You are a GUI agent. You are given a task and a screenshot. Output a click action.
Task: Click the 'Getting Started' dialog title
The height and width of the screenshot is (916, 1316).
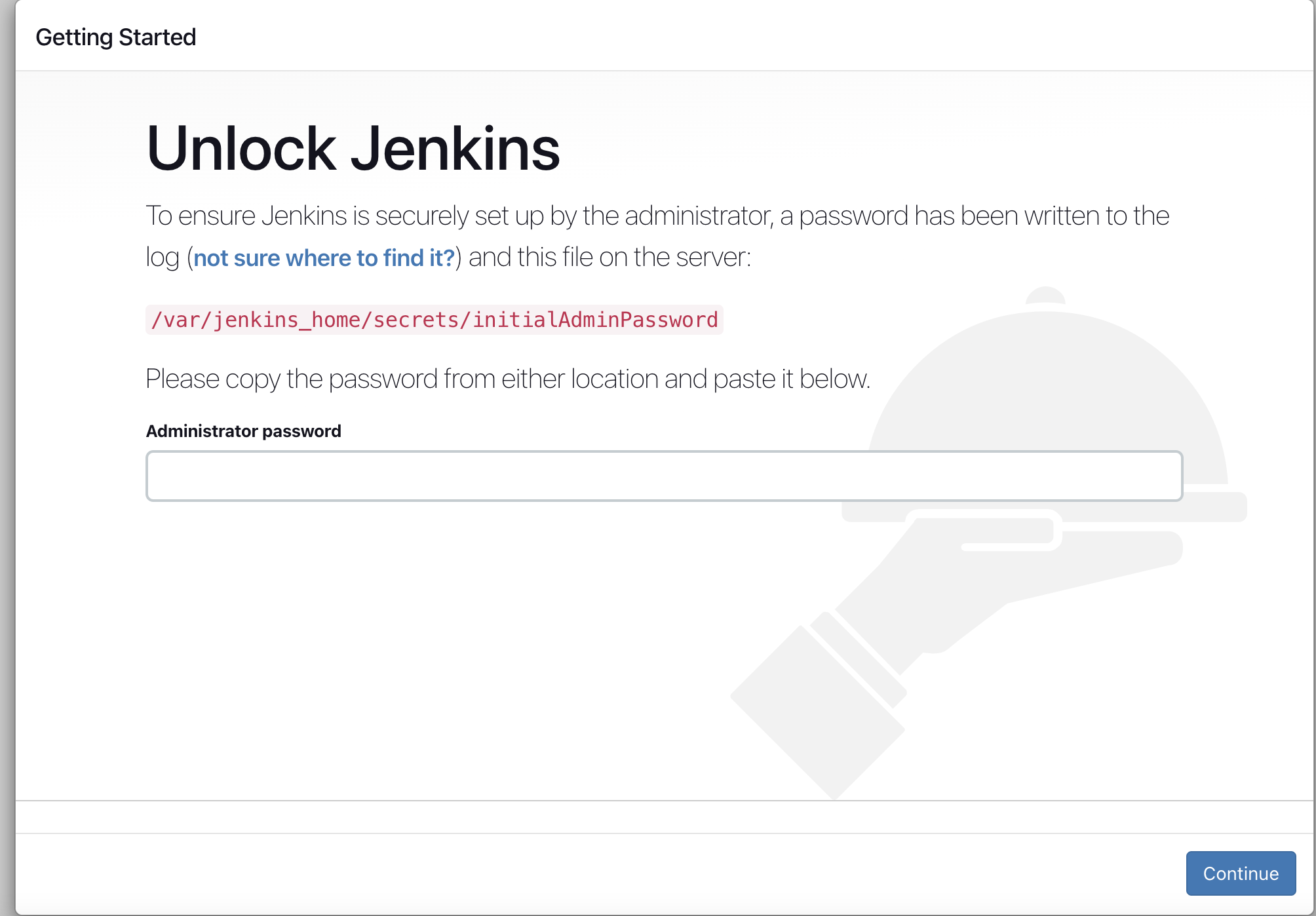(x=115, y=37)
